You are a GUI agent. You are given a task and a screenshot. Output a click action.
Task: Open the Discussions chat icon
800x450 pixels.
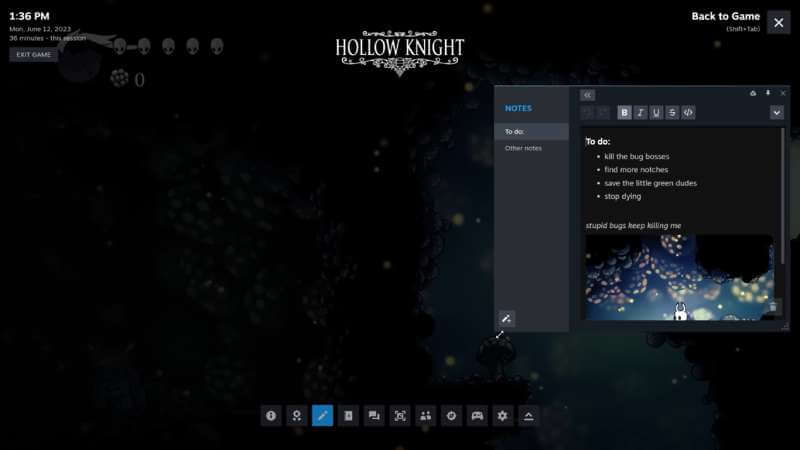[x=374, y=416]
